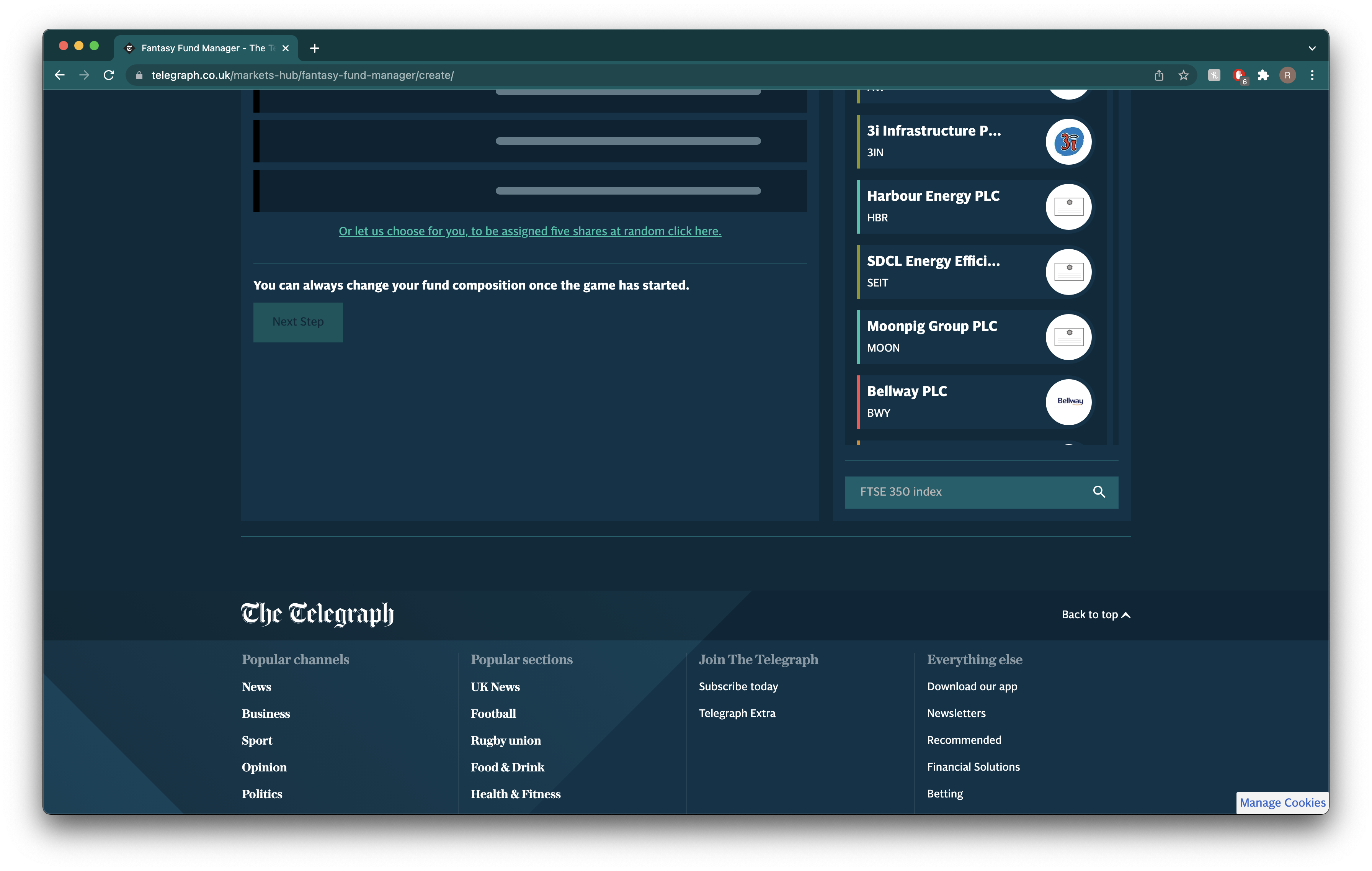Screen dimensions: 1372x871
Task: Click the SDCL Energy logo placeholder
Action: coord(1068,272)
